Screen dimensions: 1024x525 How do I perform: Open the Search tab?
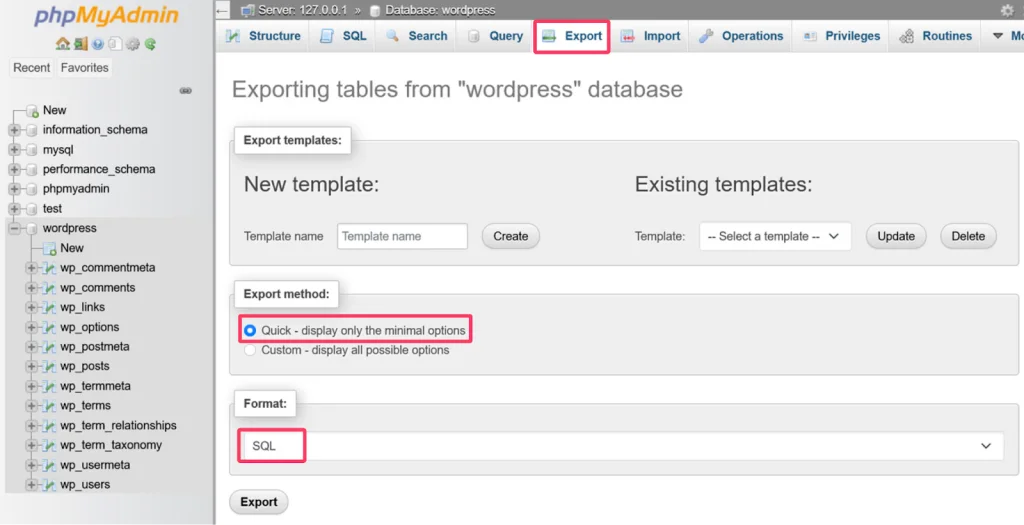click(x=417, y=36)
